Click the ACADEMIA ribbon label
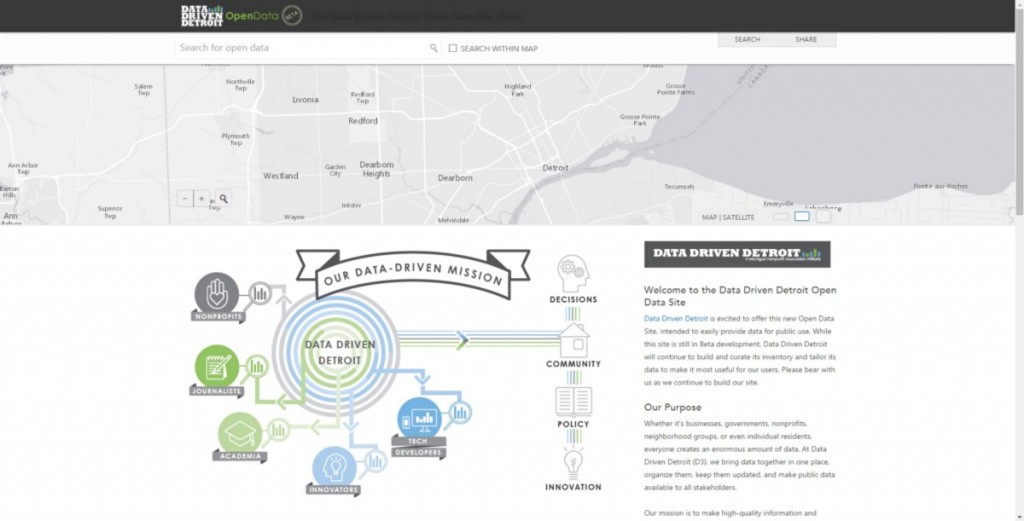Viewport: 1024px width, 521px height. pyautogui.click(x=240, y=456)
